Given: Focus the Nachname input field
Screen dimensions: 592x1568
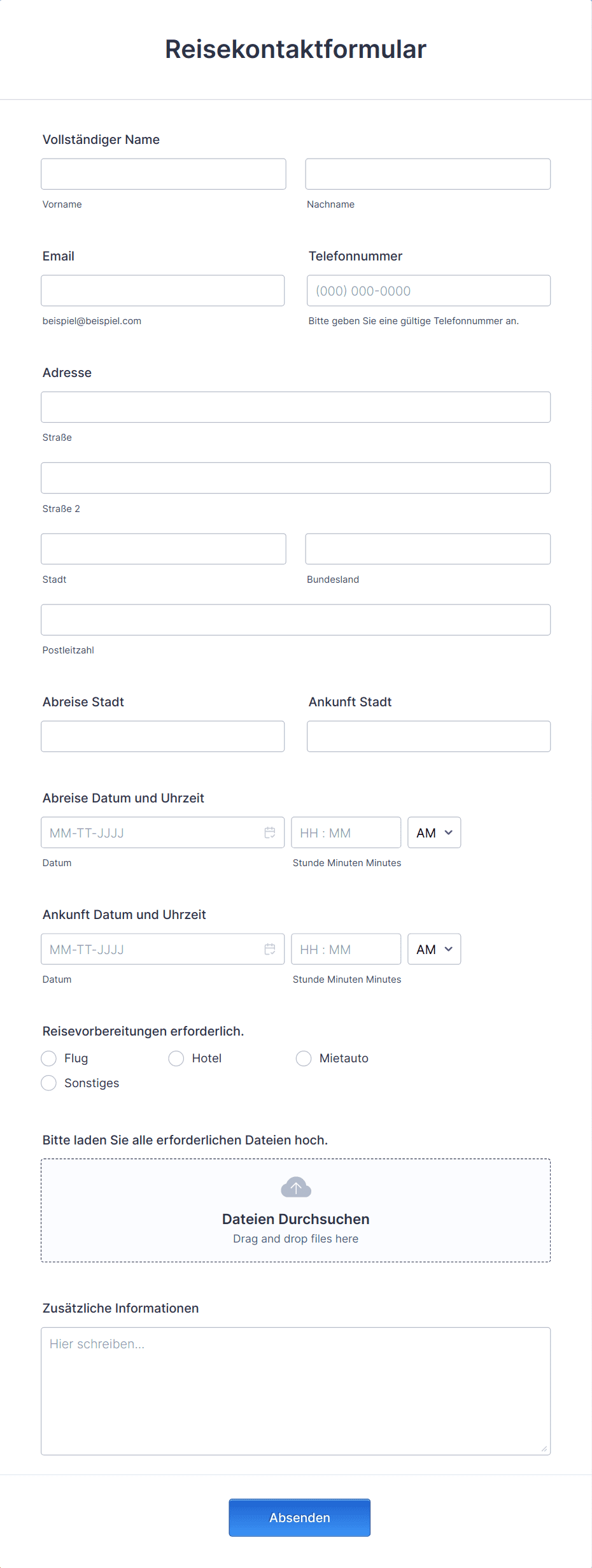Looking at the screenshot, I should (x=428, y=173).
